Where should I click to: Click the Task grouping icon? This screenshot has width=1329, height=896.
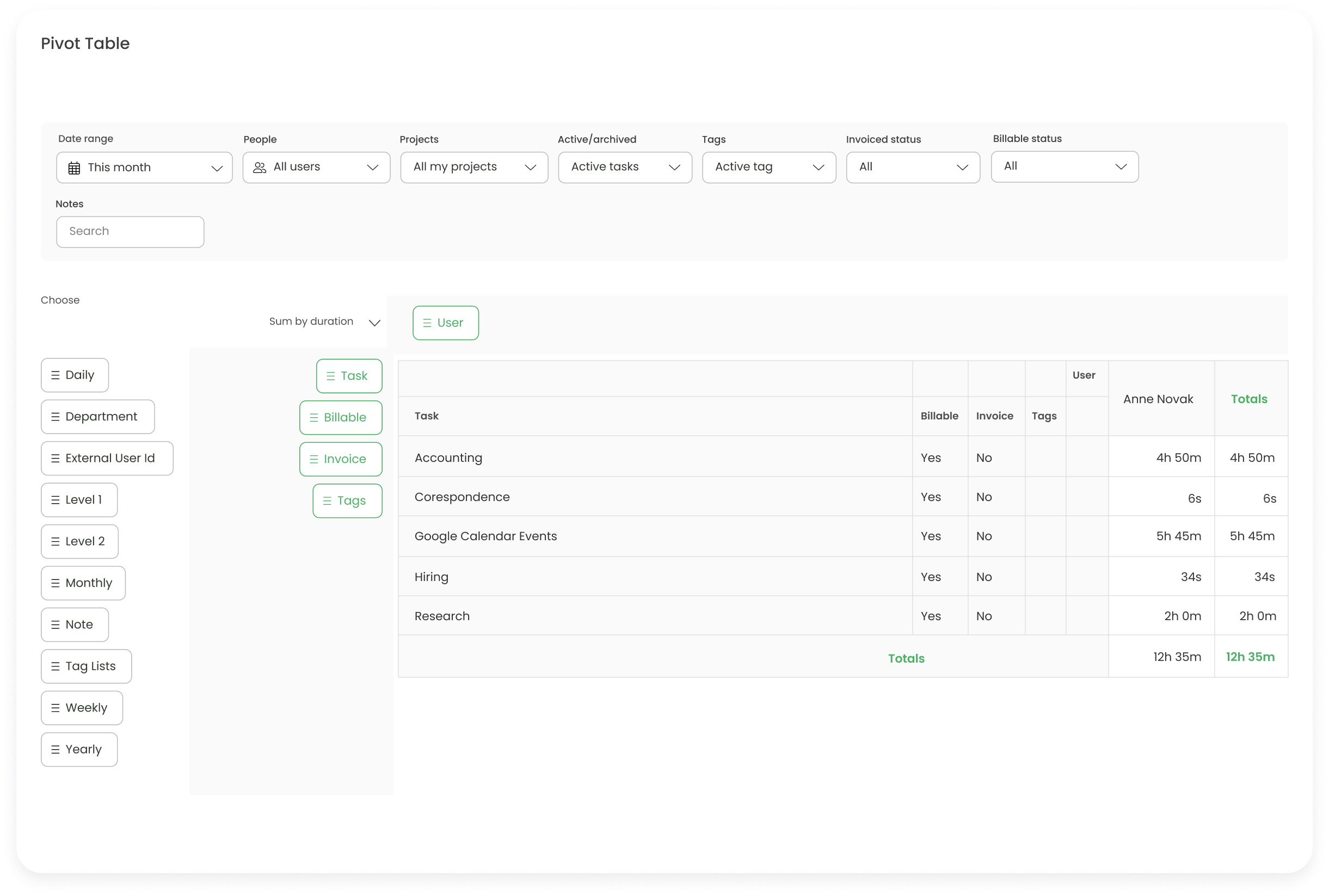coord(331,375)
